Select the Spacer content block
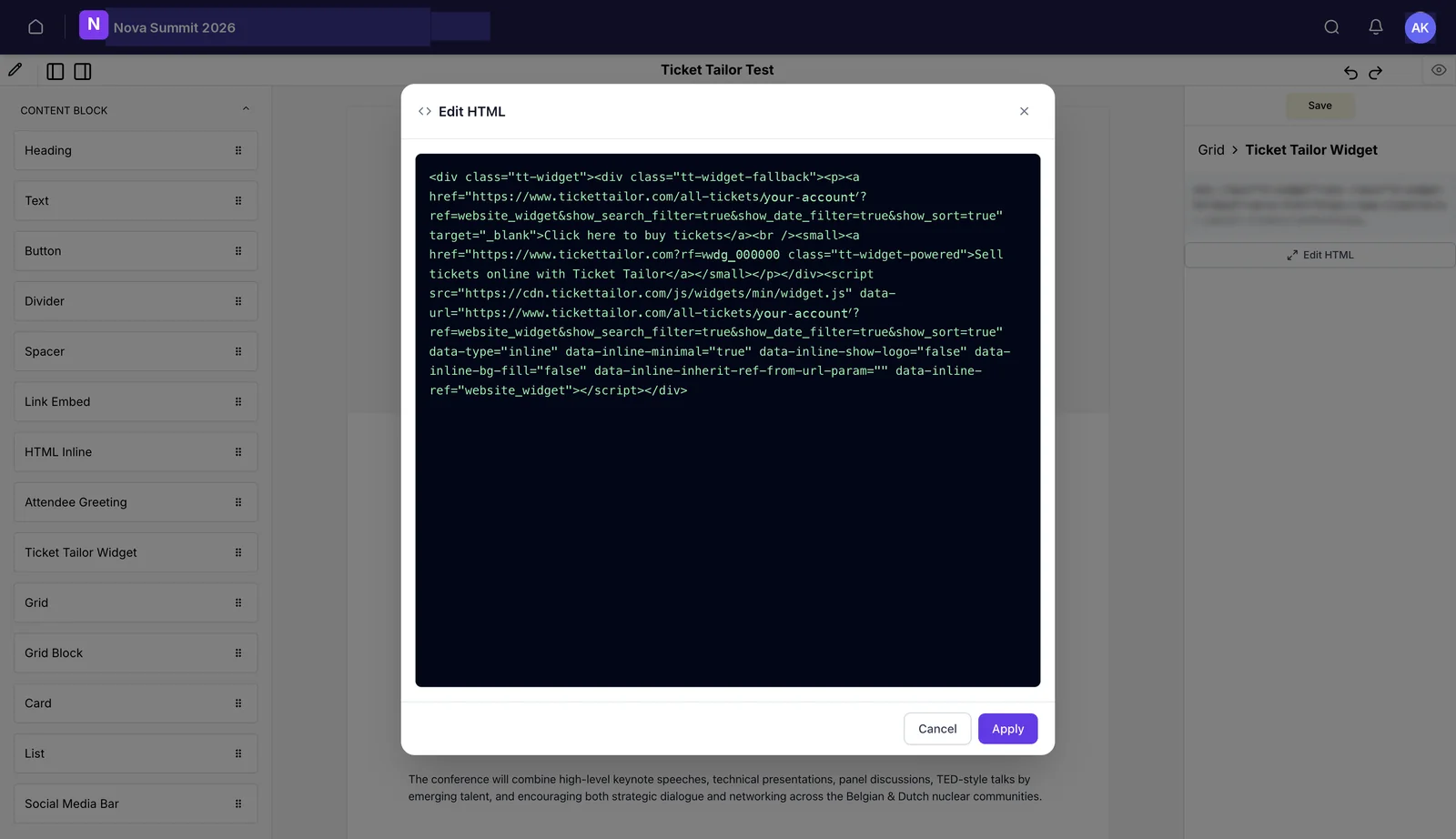Image resolution: width=1456 pixels, height=839 pixels. pos(136,351)
